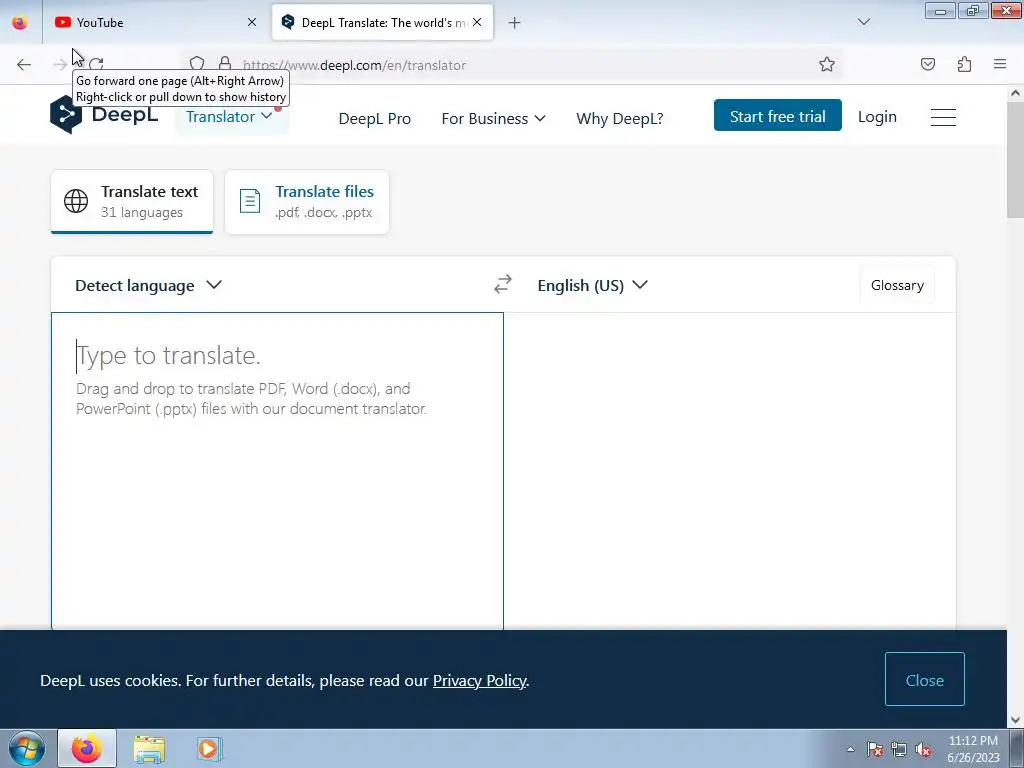The image size is (1024, 768).
Task: Open the Detect language dropdown
Action: 148,285
